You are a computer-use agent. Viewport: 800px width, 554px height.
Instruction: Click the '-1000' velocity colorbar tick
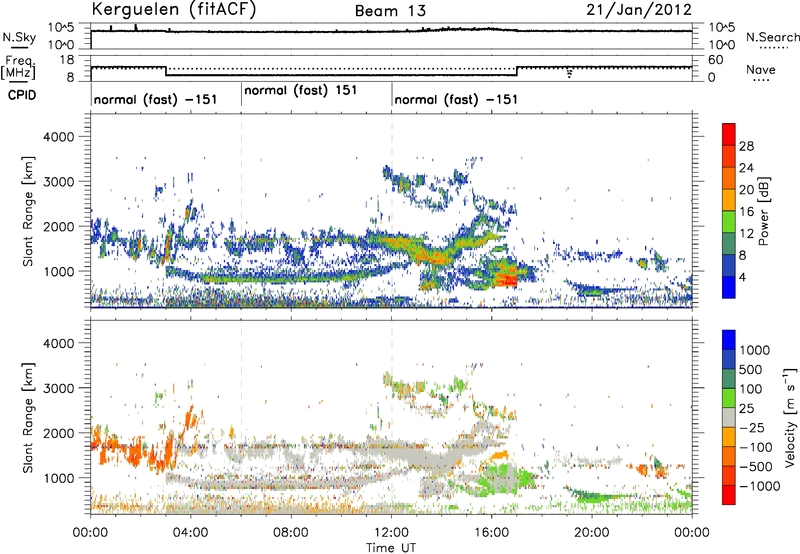click(760, 486)
